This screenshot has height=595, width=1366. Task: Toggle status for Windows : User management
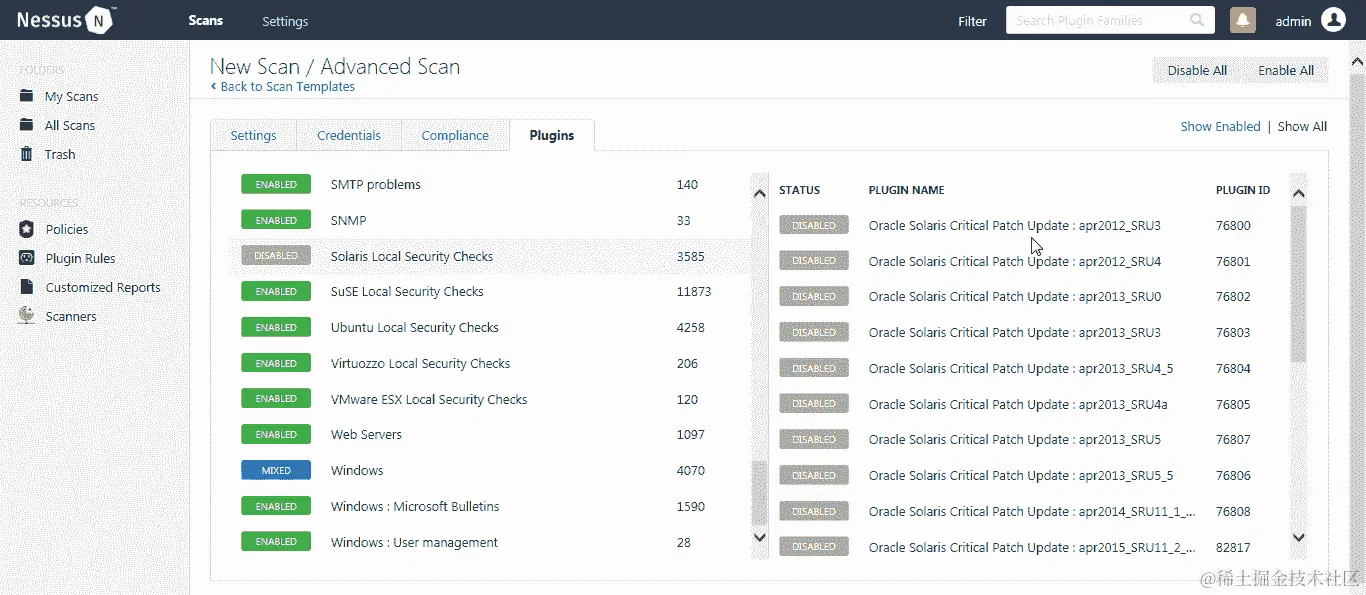[276, 542]
